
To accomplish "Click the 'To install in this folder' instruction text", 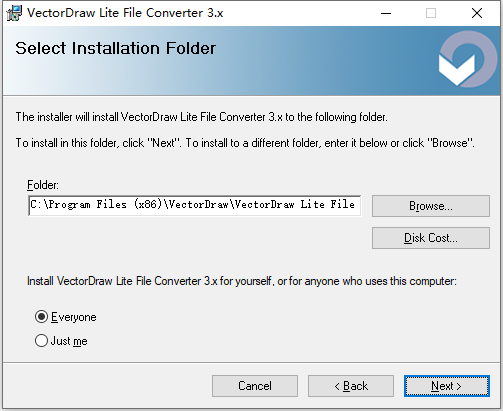I will (245, 143).
